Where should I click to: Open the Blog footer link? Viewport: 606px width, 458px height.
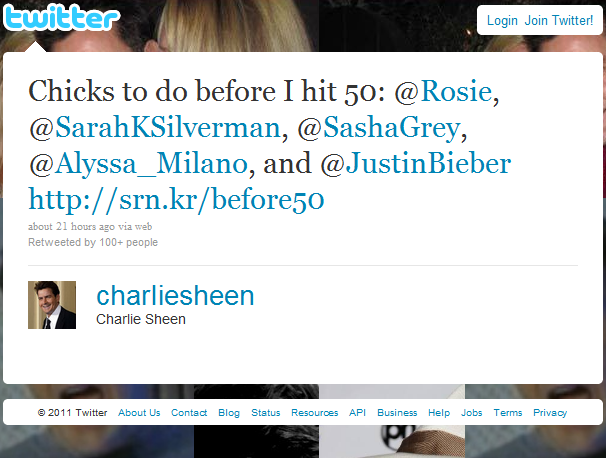pos(229,413)
